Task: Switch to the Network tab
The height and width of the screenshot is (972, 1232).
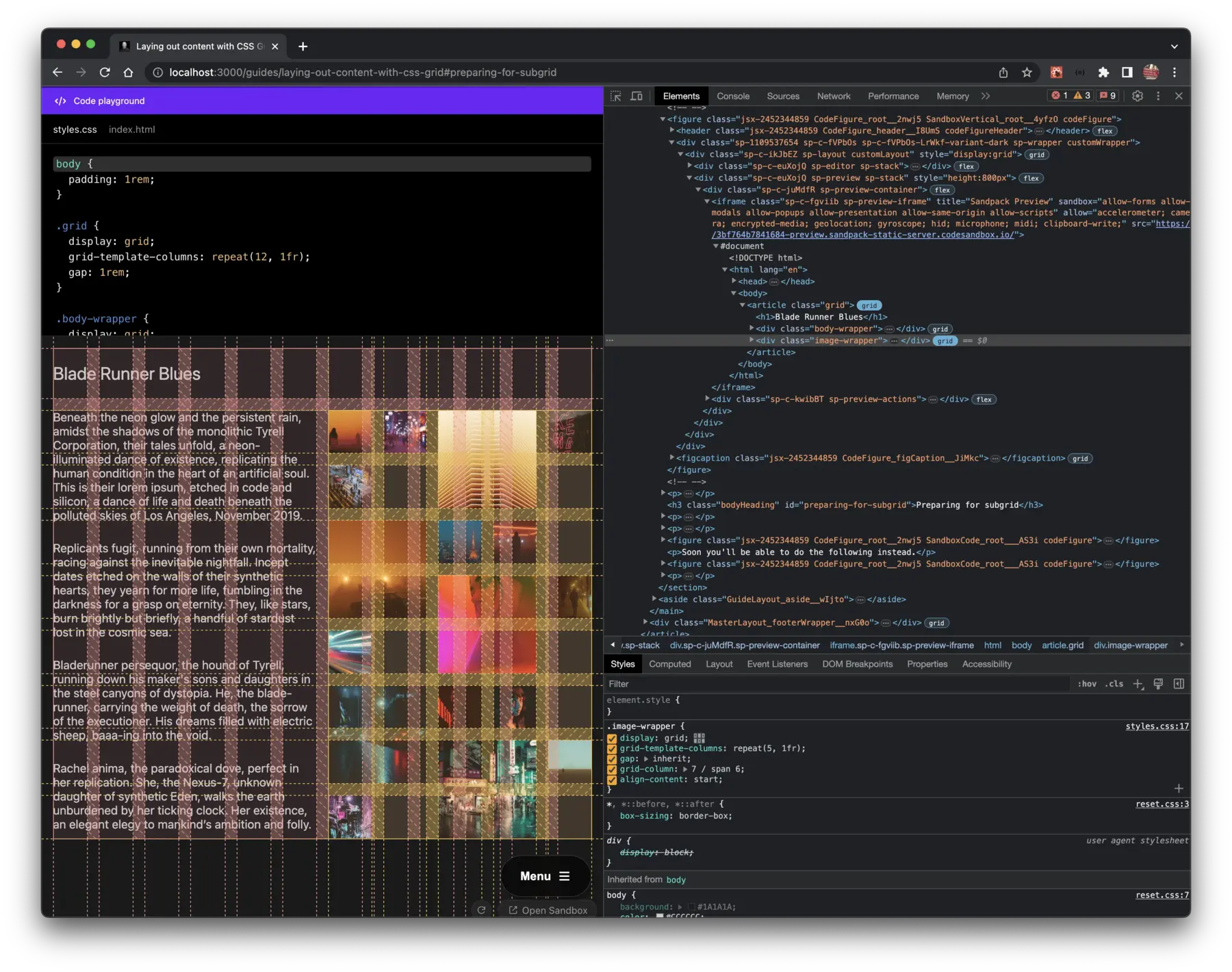Action: (x=834, y=96)
